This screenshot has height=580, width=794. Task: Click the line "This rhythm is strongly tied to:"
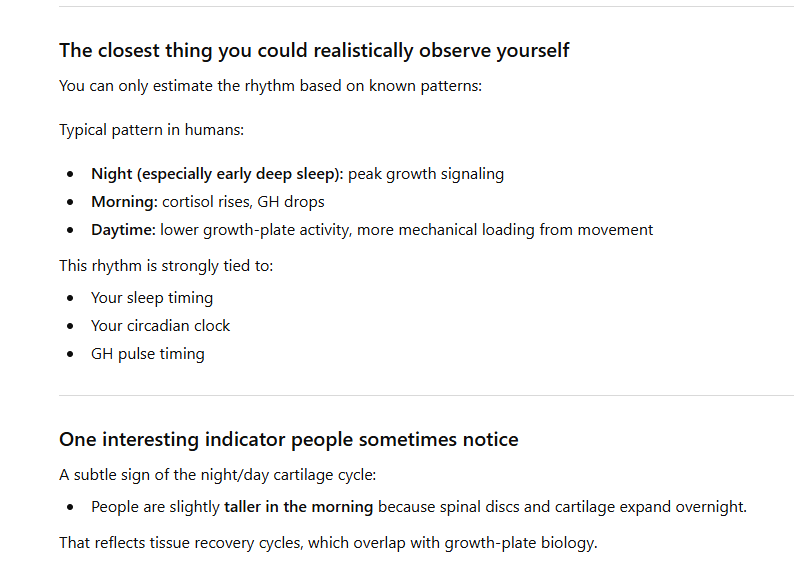[x=166, y=266]
